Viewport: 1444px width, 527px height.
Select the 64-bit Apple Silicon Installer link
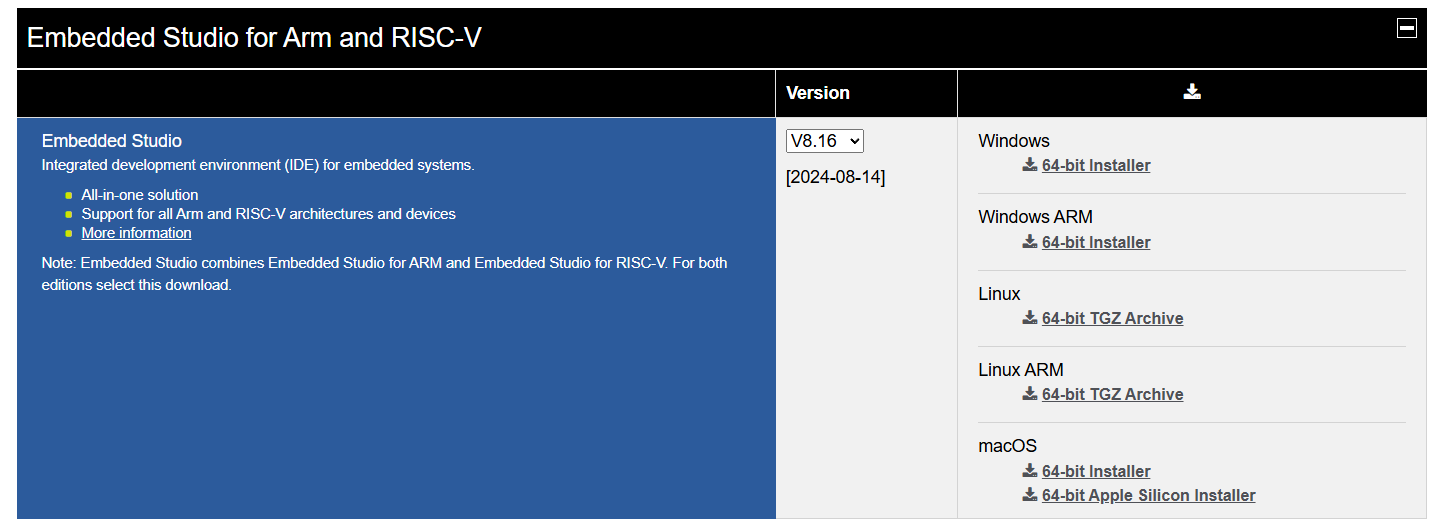1148,495
